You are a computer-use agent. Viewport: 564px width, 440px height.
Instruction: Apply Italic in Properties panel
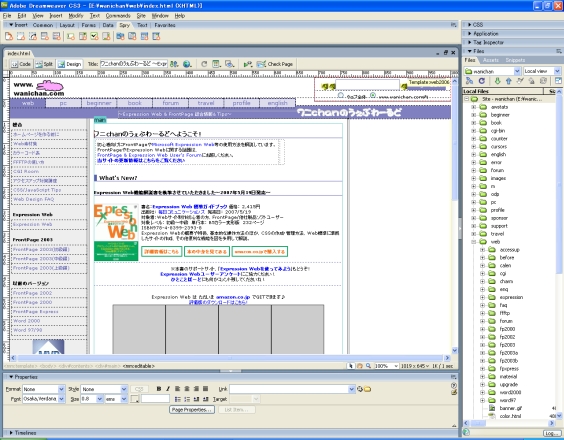coord(168,389)
